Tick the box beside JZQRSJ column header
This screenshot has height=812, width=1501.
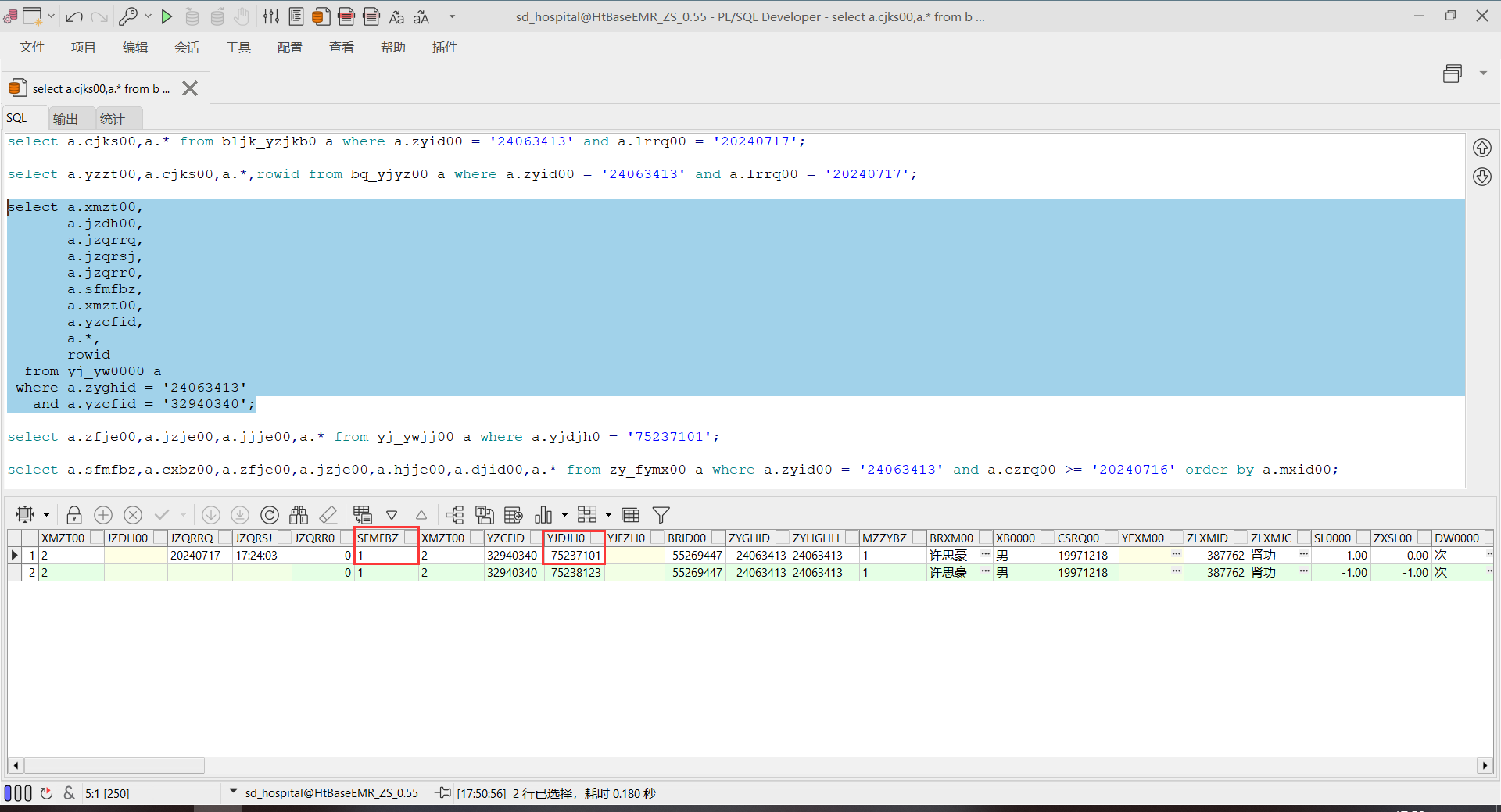point(285,538)
